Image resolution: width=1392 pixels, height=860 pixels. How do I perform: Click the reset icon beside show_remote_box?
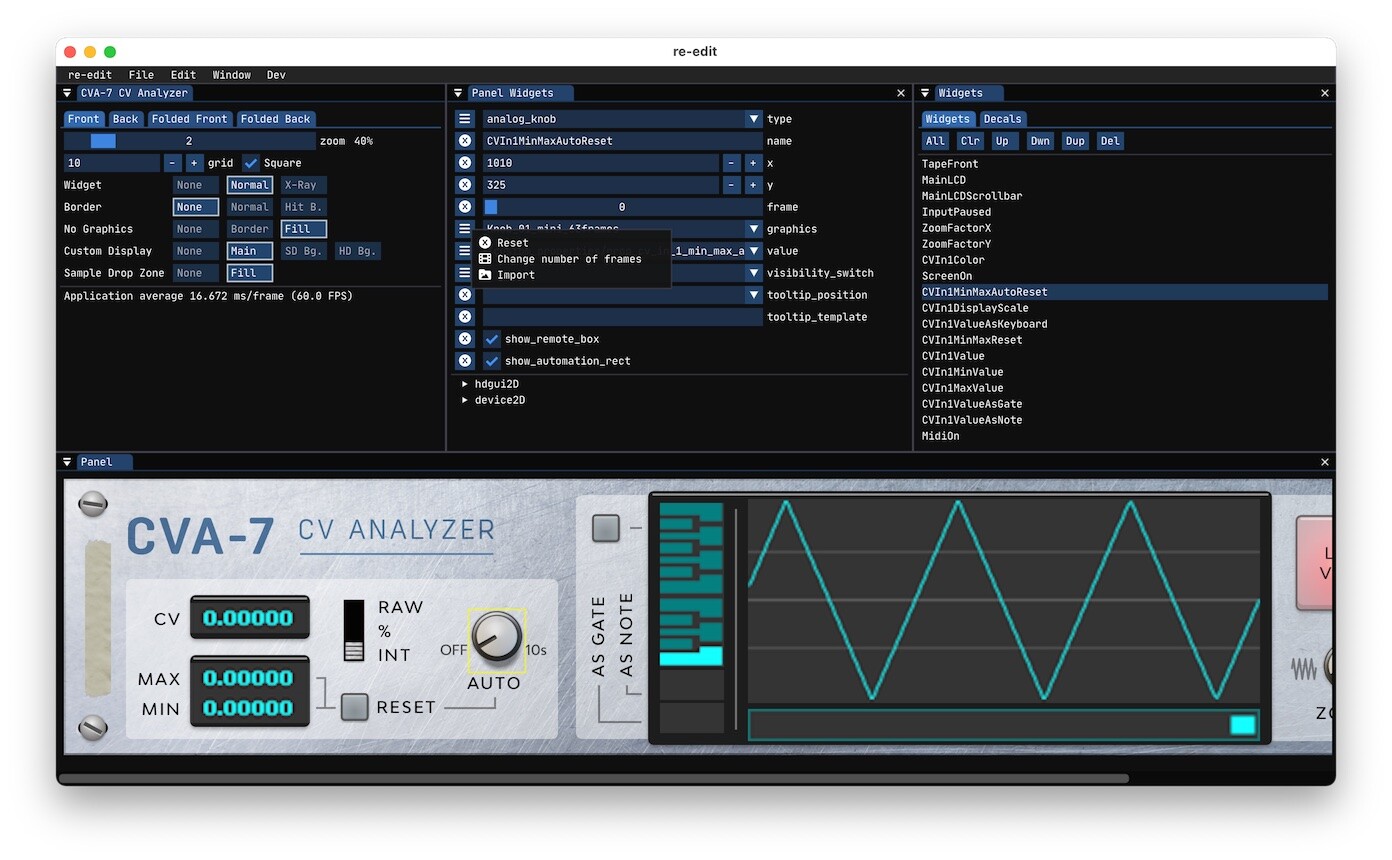point(464,339)
